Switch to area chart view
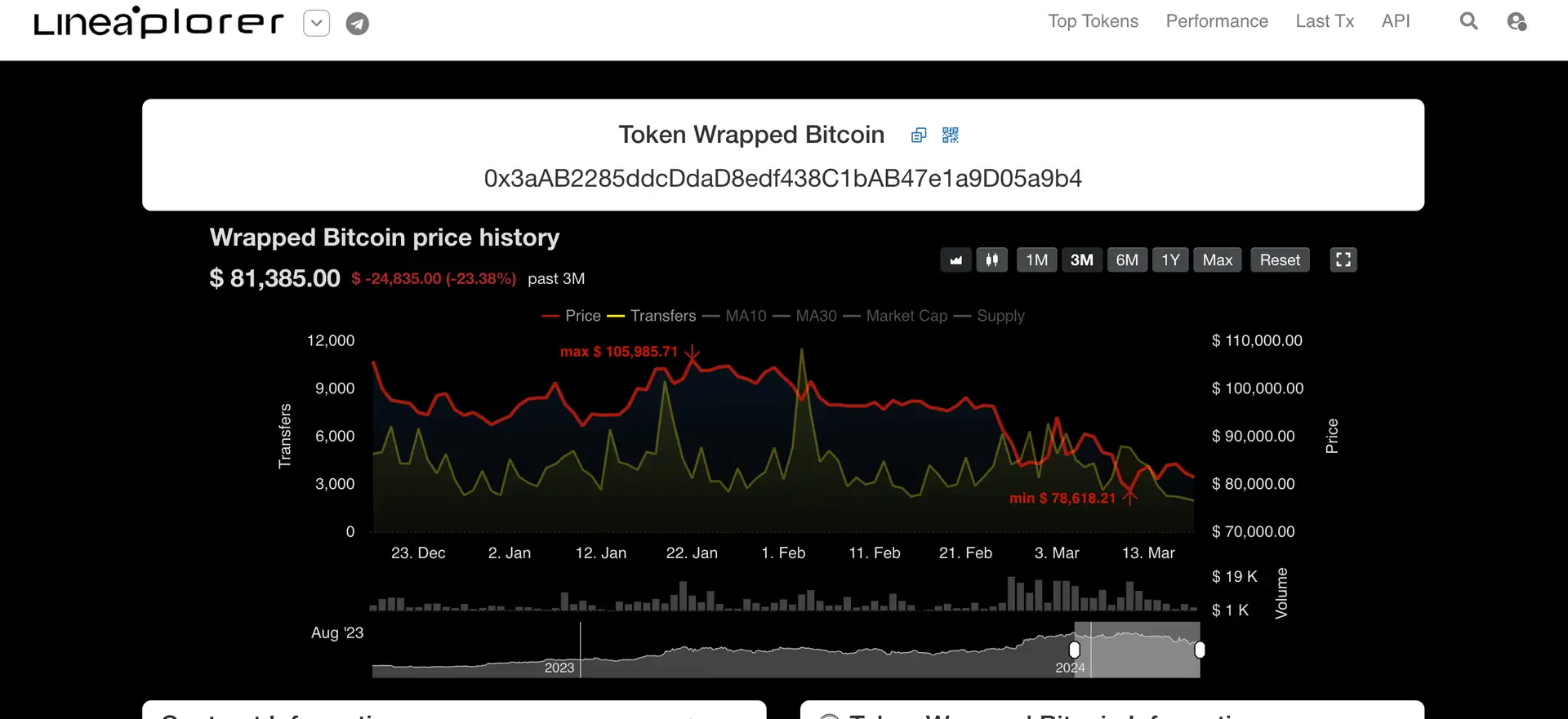 tap(955, 260)
